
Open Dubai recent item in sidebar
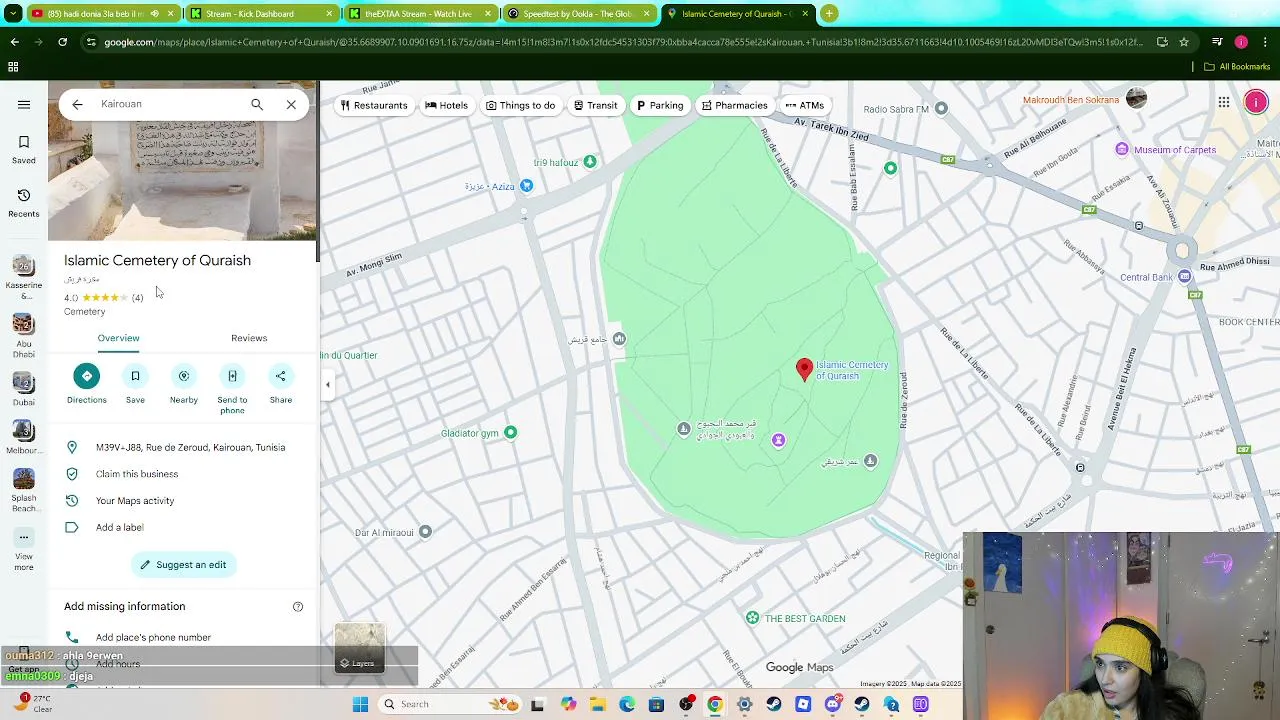[x=24, y=389]
